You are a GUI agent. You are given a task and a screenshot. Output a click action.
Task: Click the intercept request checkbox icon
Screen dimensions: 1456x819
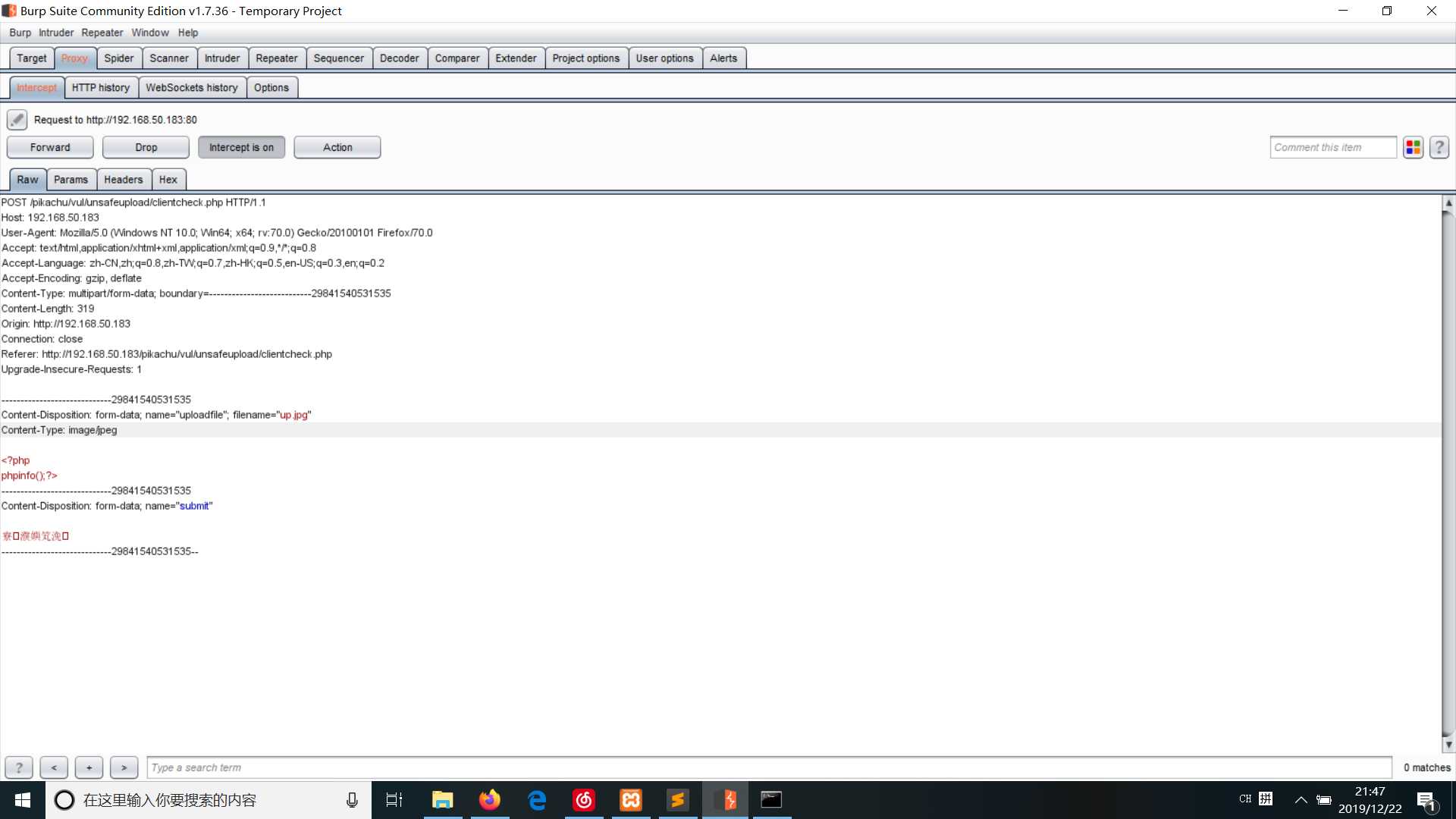17,119
